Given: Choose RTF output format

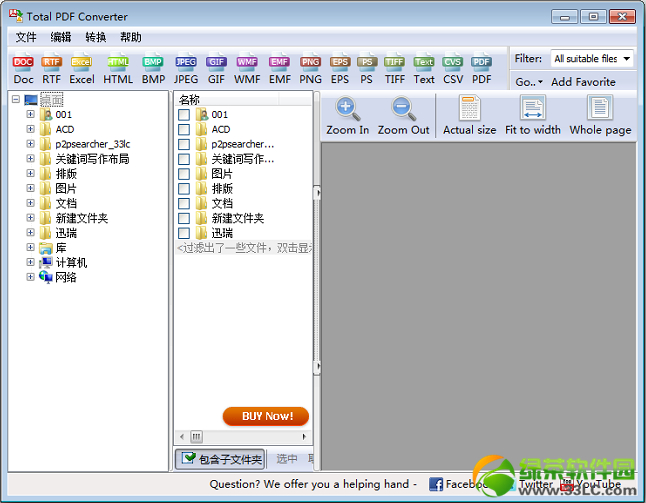Looking at the screenshot, I should [x=51, y=69].
